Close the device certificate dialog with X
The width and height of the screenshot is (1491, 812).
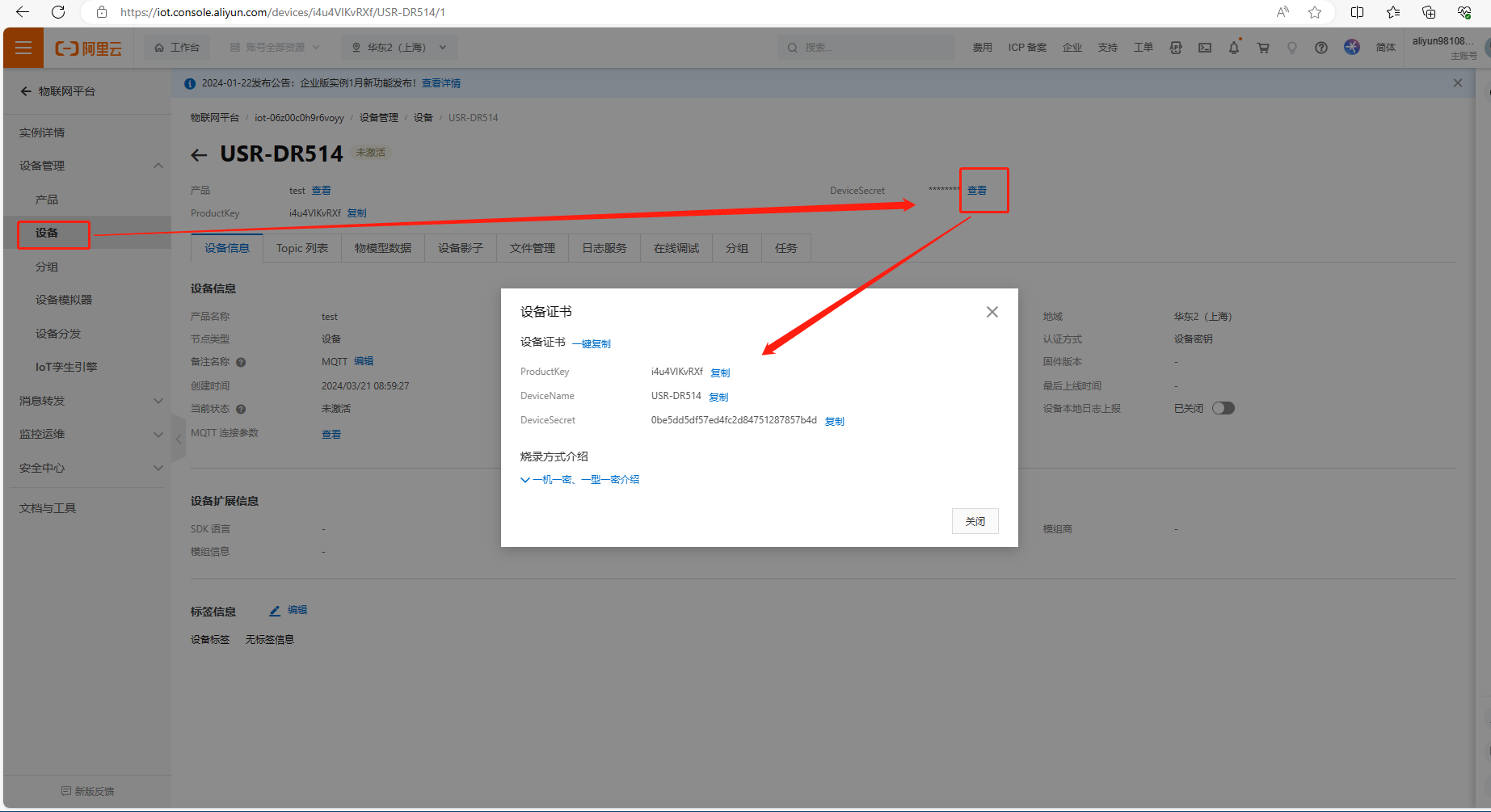[992, 312]
